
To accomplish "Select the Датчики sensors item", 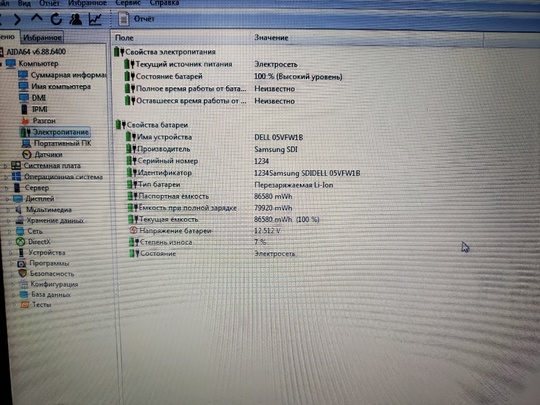I will [42, 154].
